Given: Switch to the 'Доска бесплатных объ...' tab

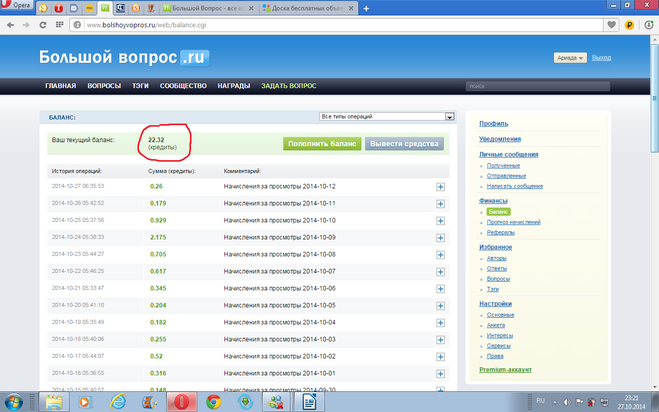Looking at the screenshot, I should point(308,8).
